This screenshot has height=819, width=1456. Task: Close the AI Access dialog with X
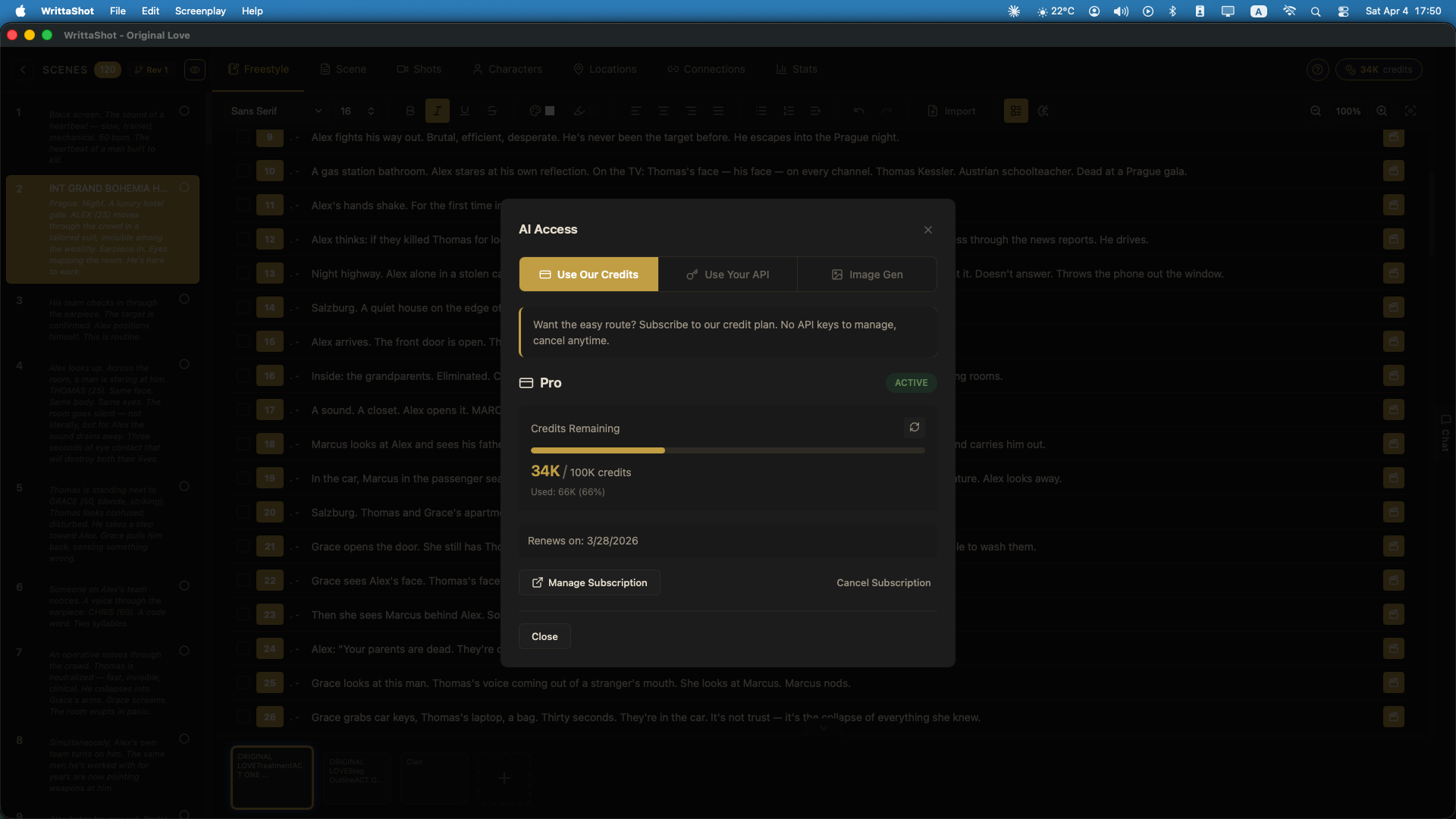pos(927,230)
